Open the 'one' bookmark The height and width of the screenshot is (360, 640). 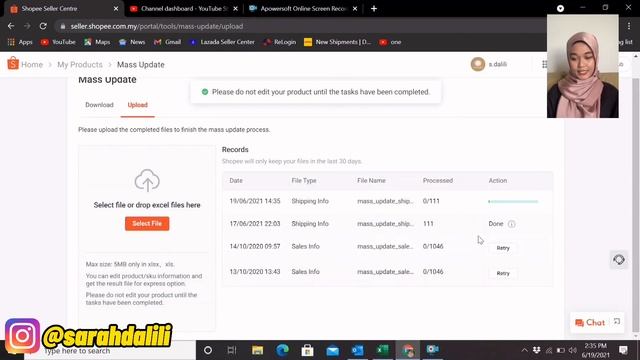[390, 42]
